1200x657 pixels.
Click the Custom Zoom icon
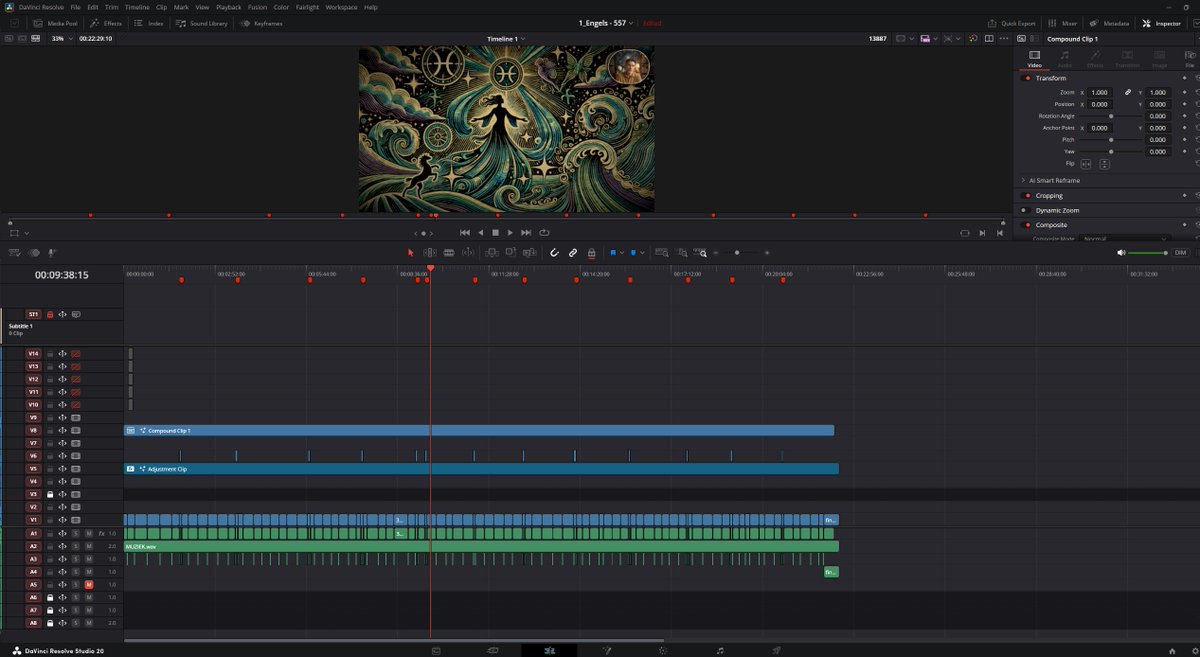pos(700,253)
